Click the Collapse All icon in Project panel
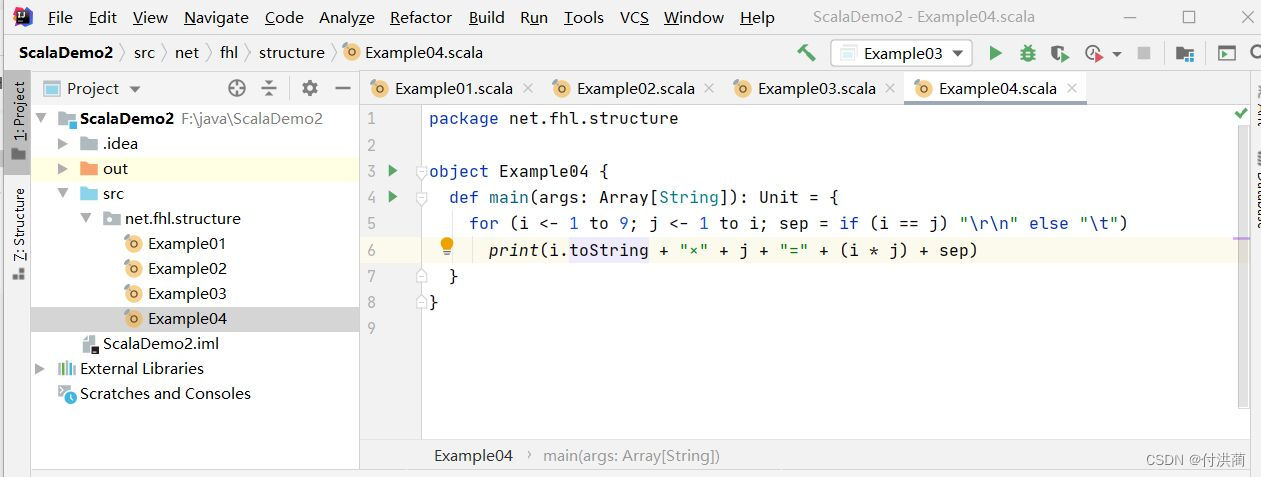This screenshot has height=477, width=1261. click(269, 88)
